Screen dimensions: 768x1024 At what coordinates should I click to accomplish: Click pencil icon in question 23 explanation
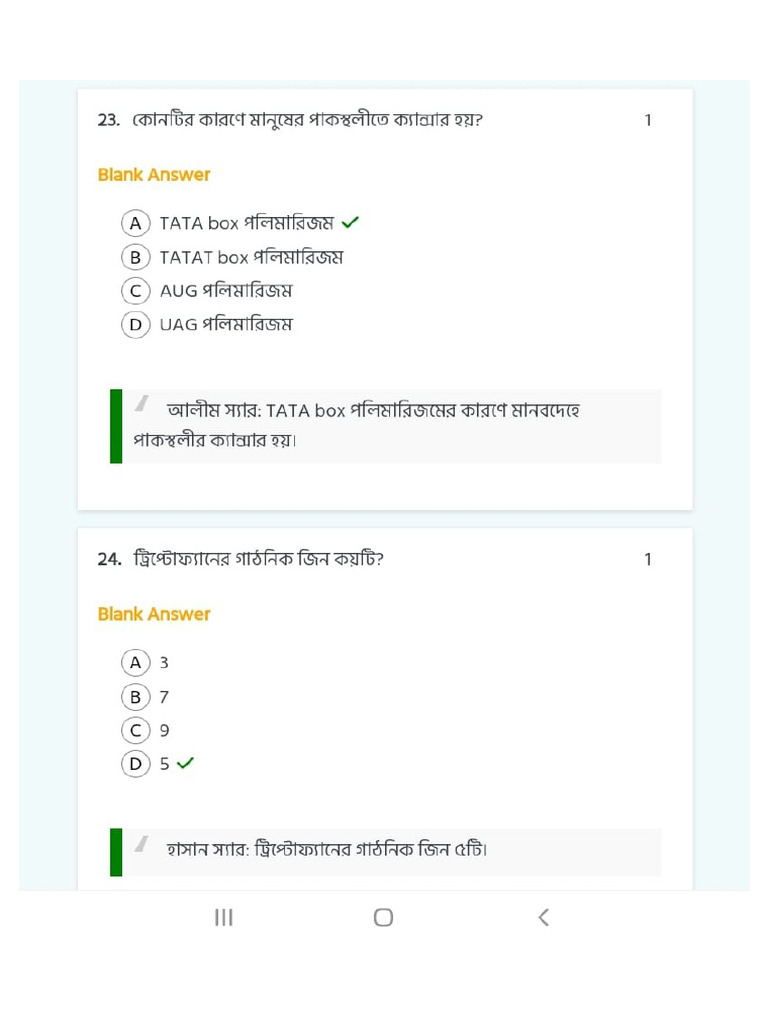click(x=142, y=404)
